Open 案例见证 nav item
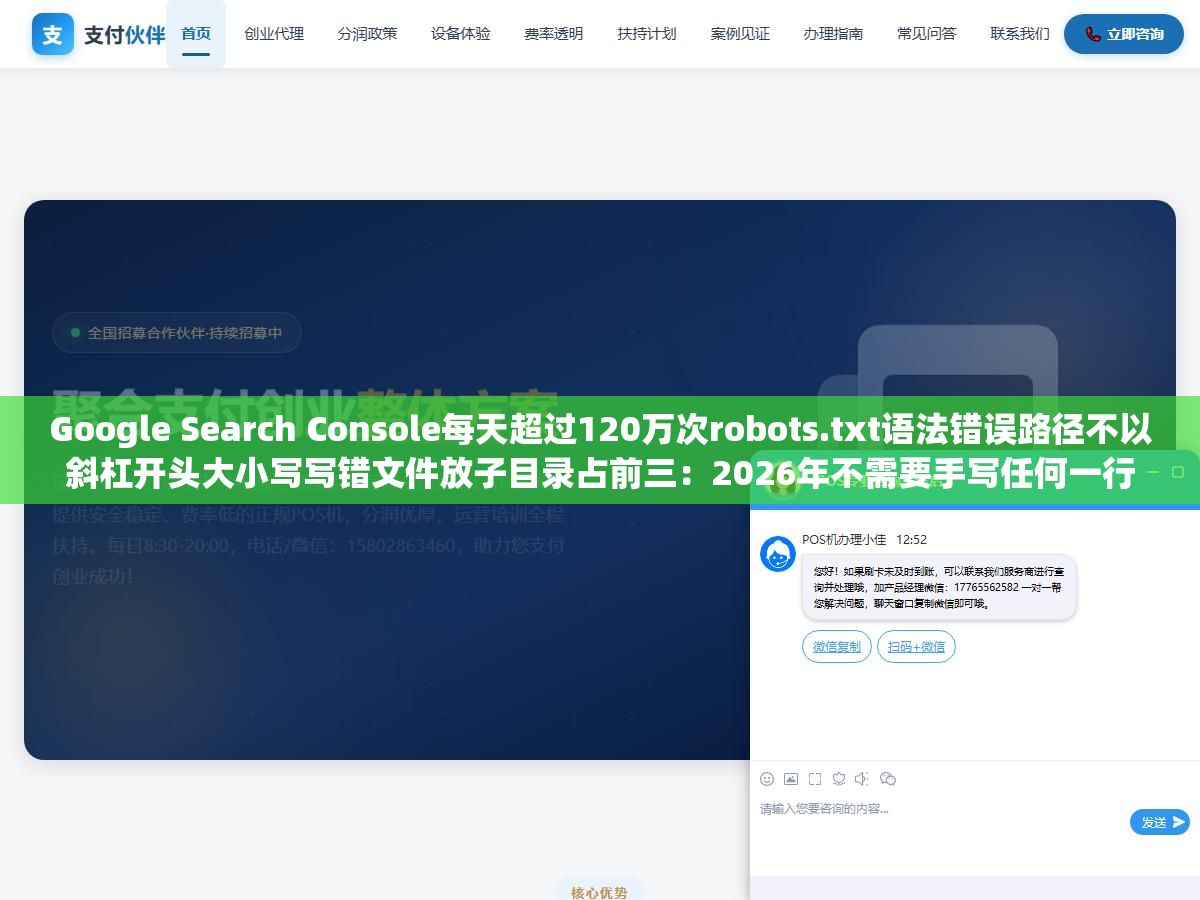 point(740,34)
